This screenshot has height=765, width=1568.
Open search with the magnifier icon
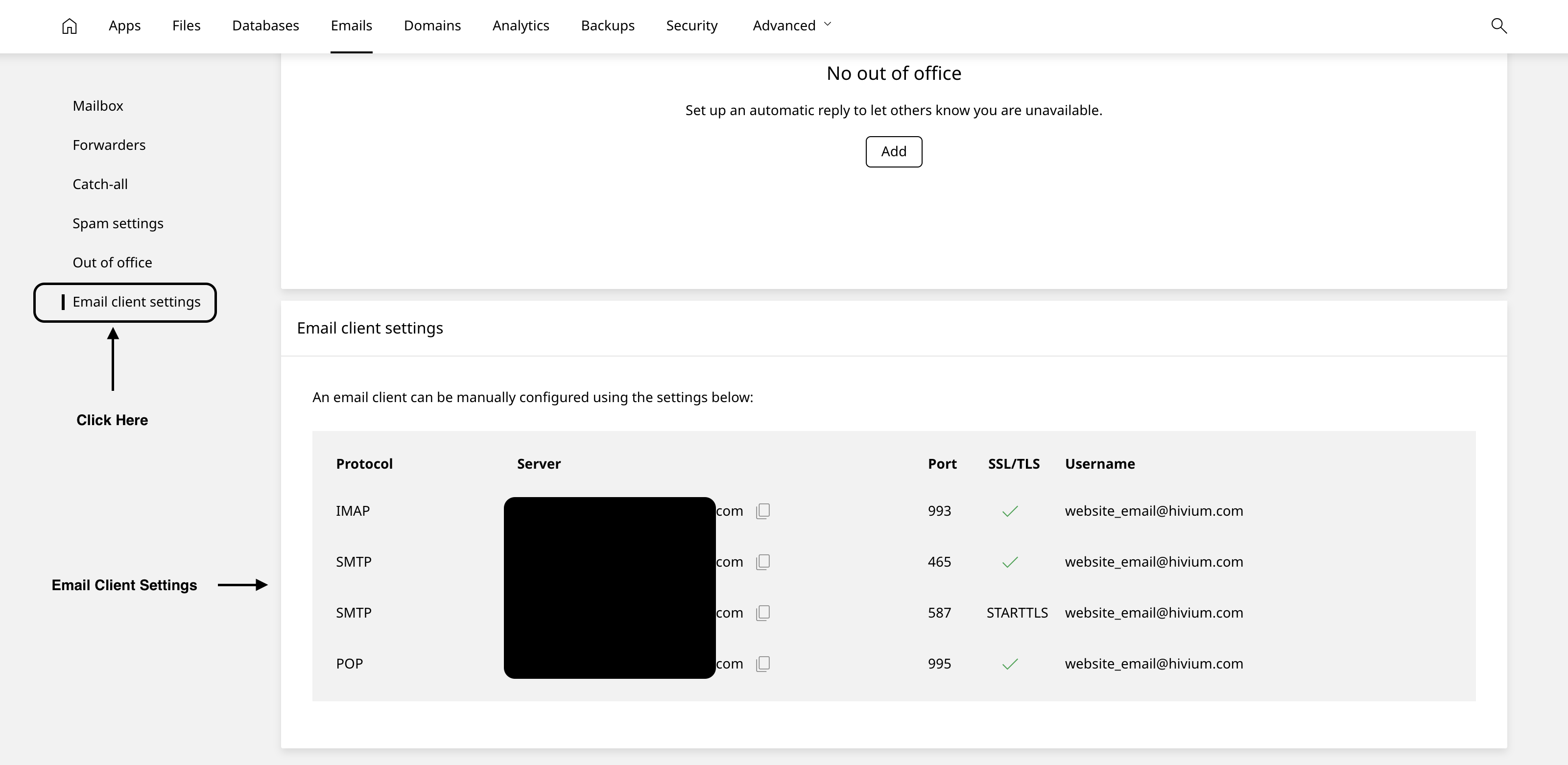pos(1498,25)
